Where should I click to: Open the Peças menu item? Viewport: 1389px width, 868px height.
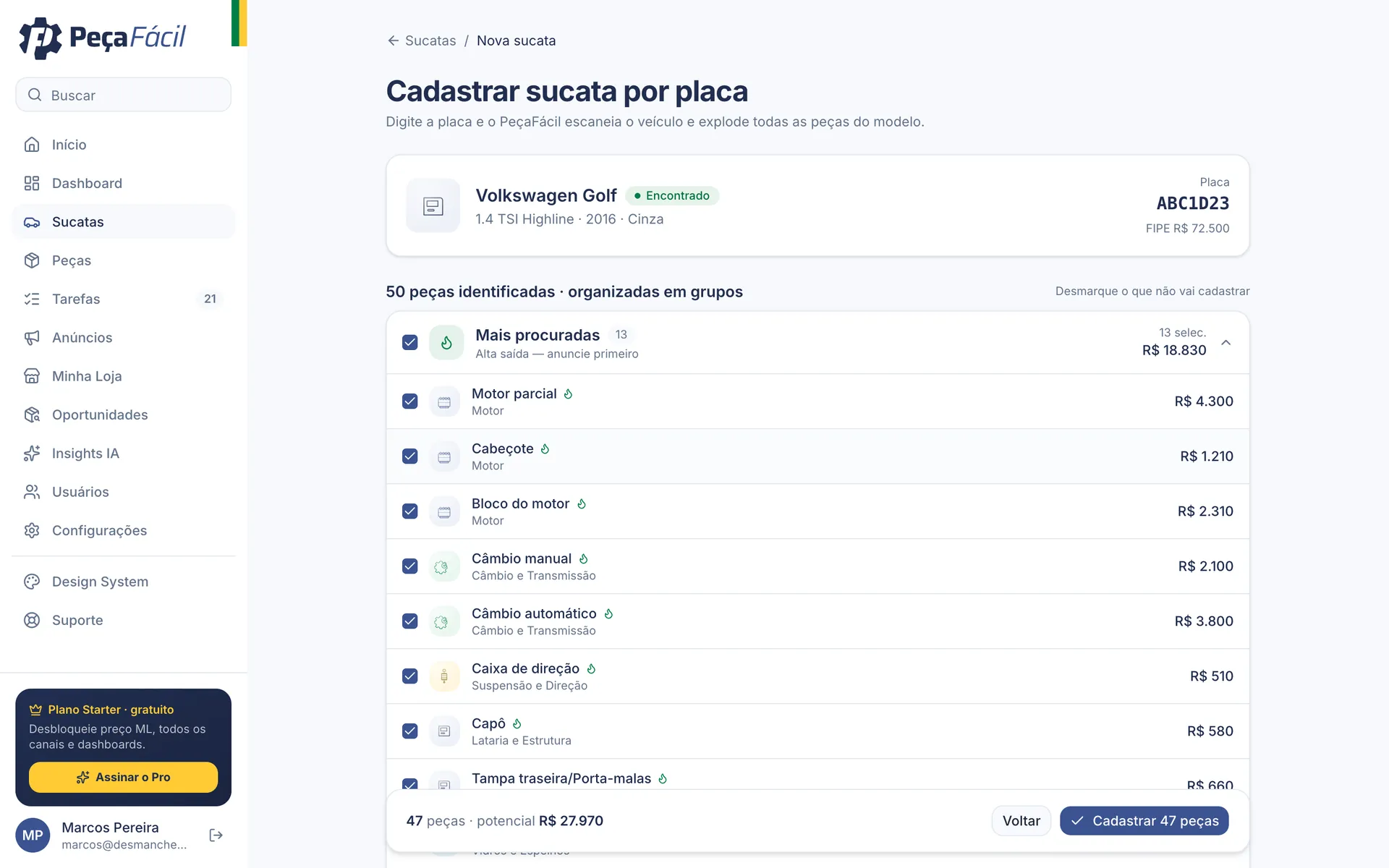click(x=124, y=260)
